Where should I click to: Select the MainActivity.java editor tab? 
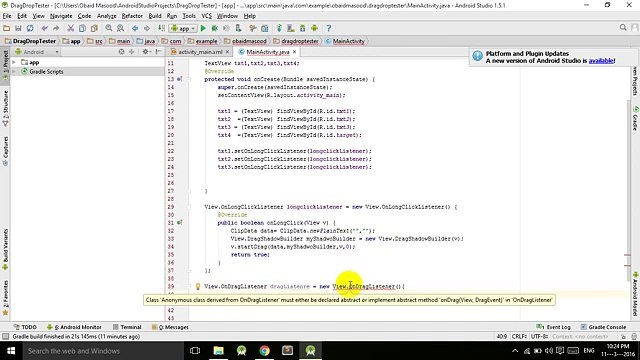tap(268, 52)
